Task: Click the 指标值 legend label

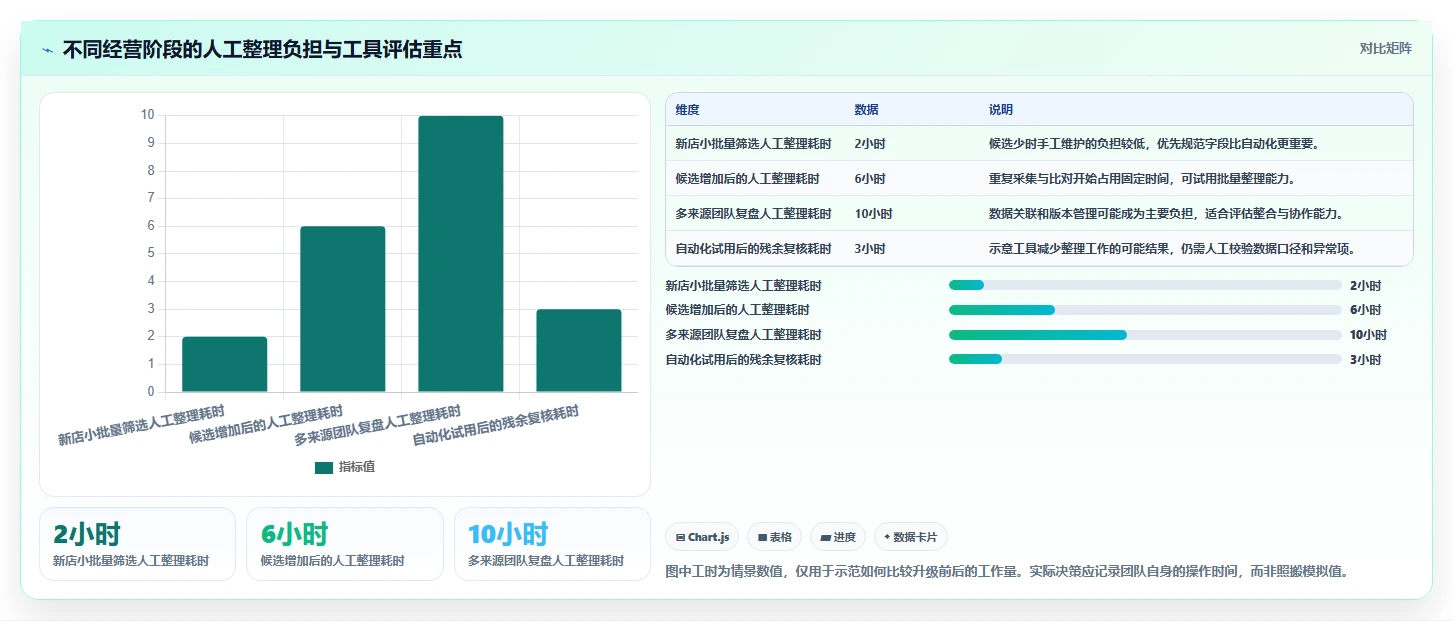Action: click(357, 467)
